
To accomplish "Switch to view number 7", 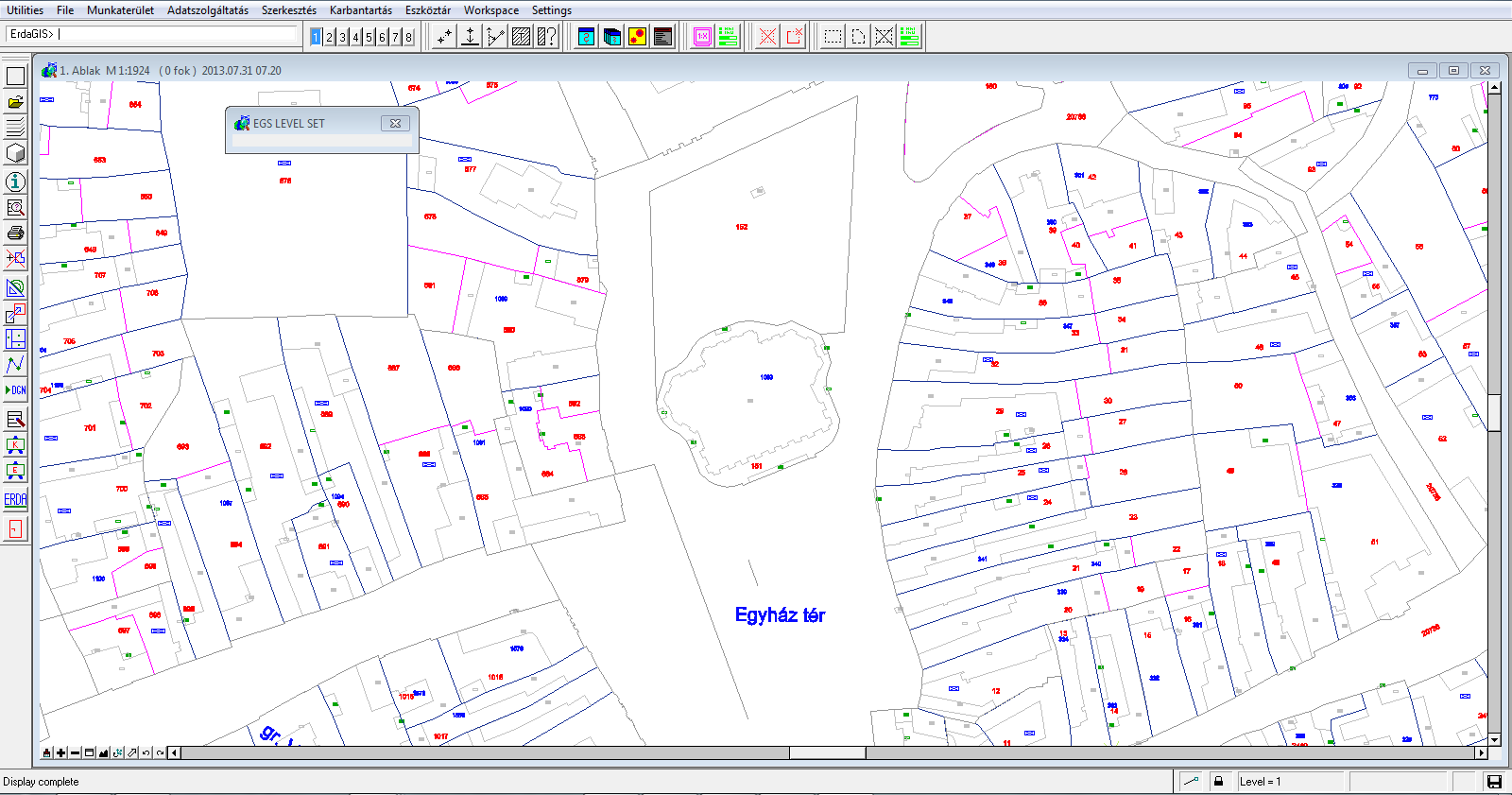I will coord(395,37).
